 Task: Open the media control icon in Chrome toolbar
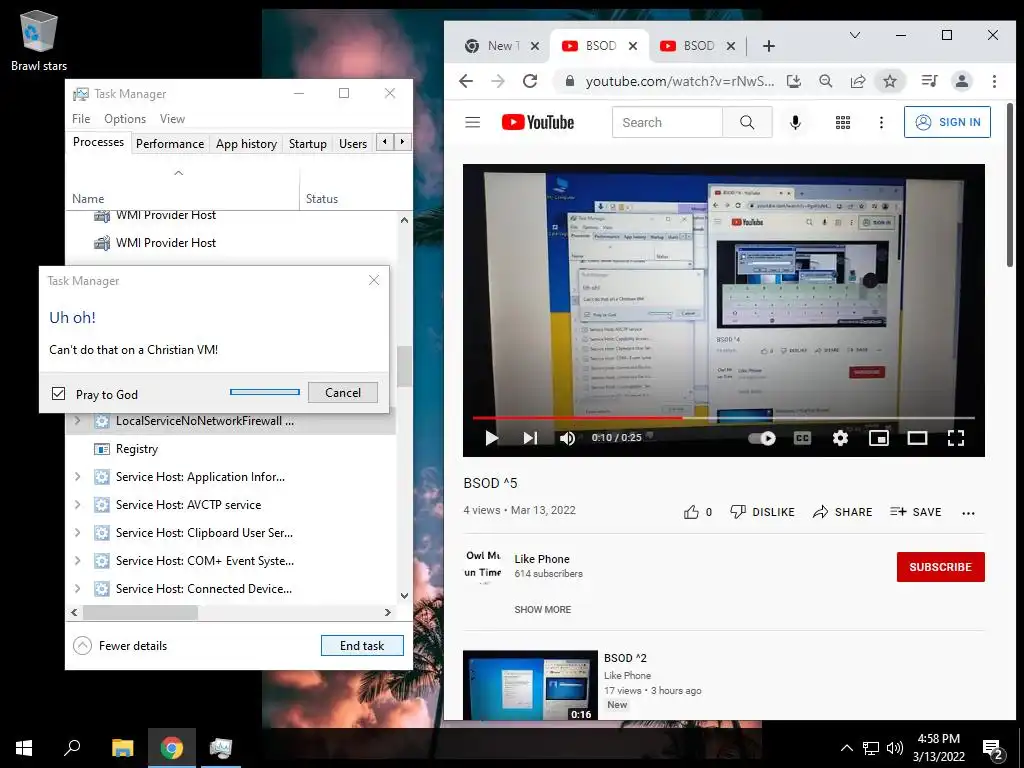(929, 81)
